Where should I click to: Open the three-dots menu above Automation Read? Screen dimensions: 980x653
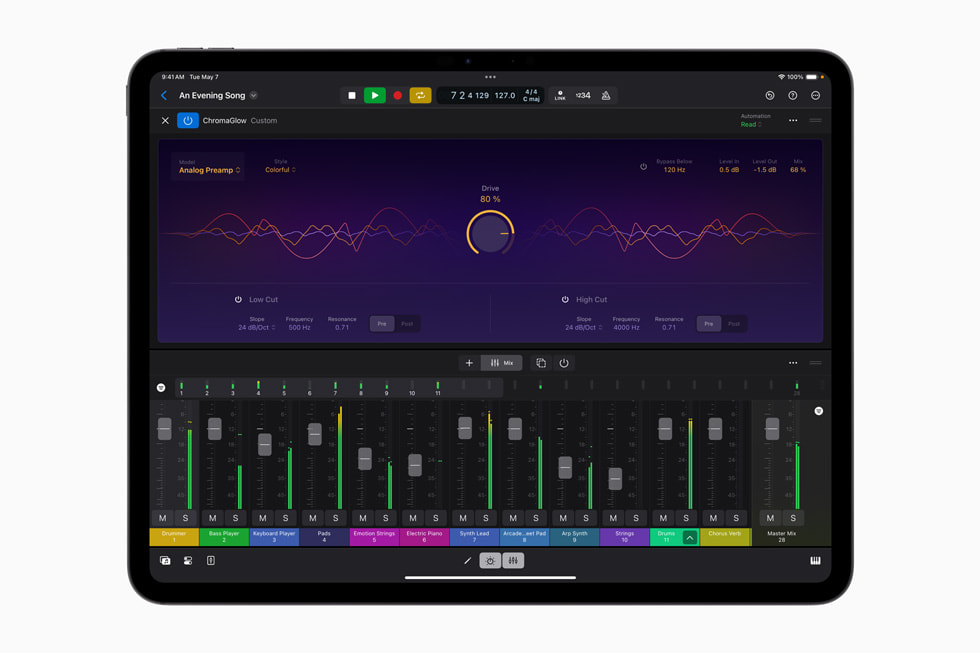pos(793,120)
